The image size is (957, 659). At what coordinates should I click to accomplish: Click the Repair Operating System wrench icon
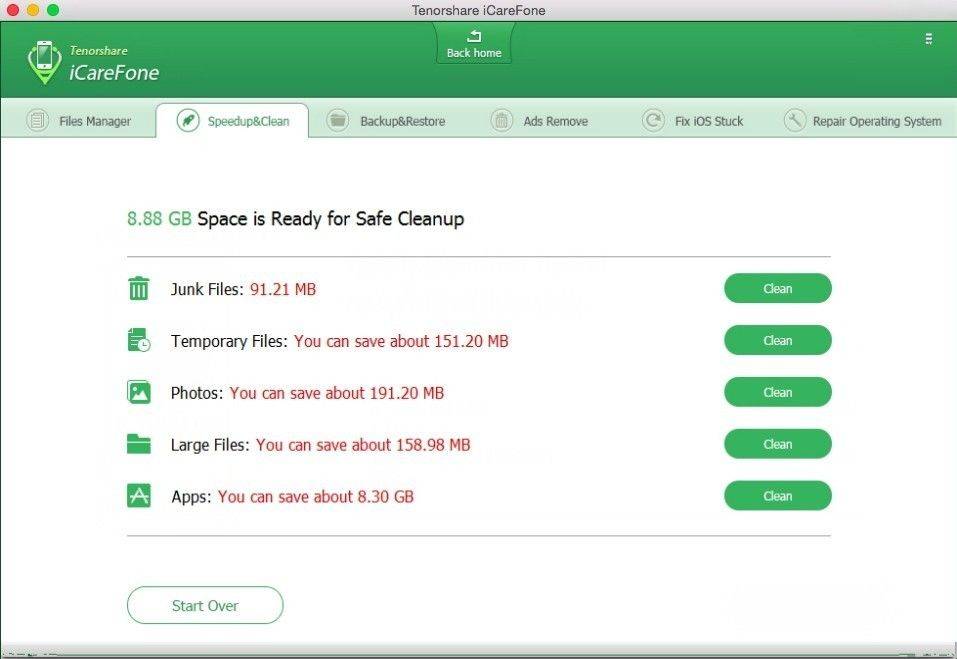coord(795,120)
